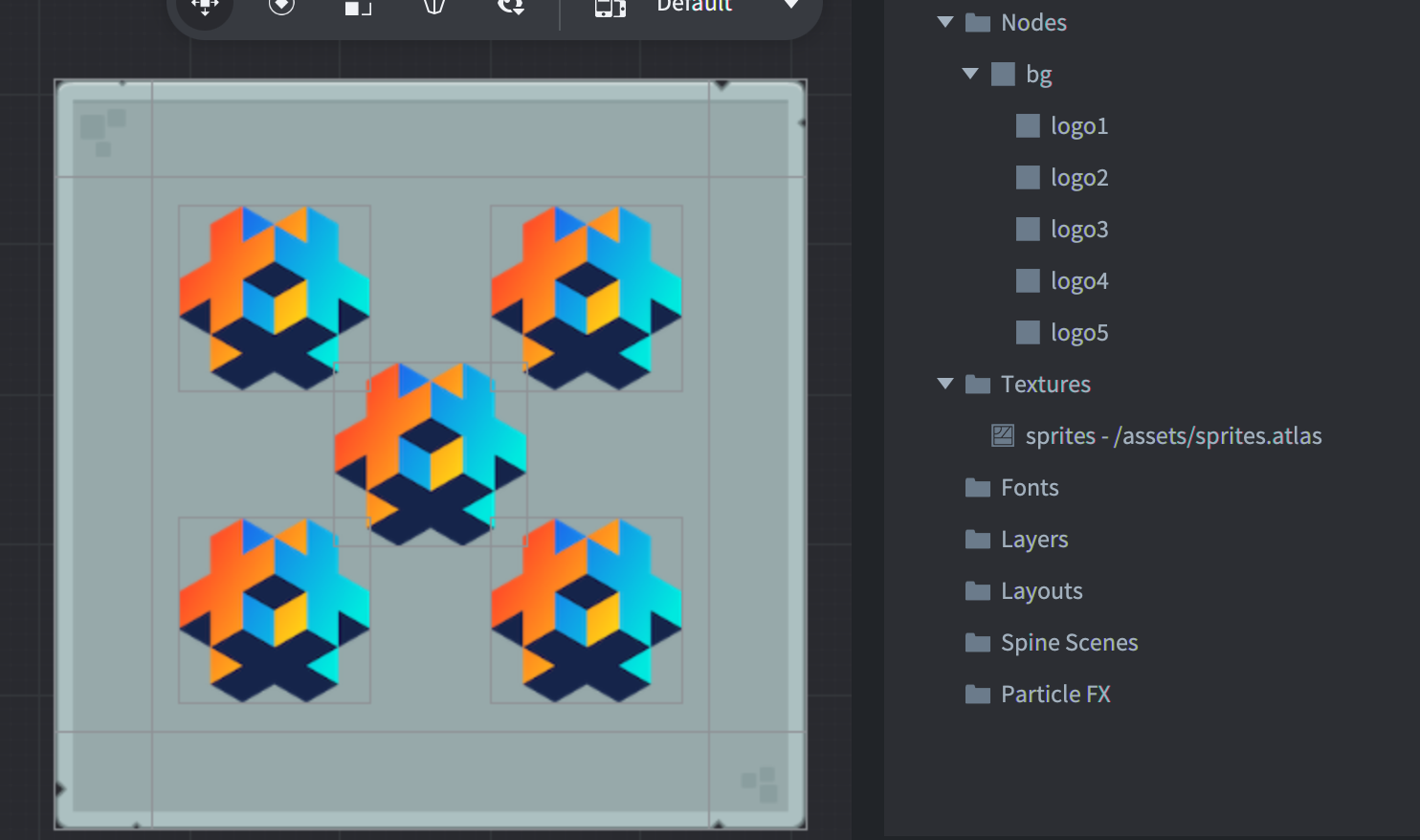The width and height of the screenshot is (1420, 840).
Task: Select the Layouts label in outline
Action: pos(1042,591)
